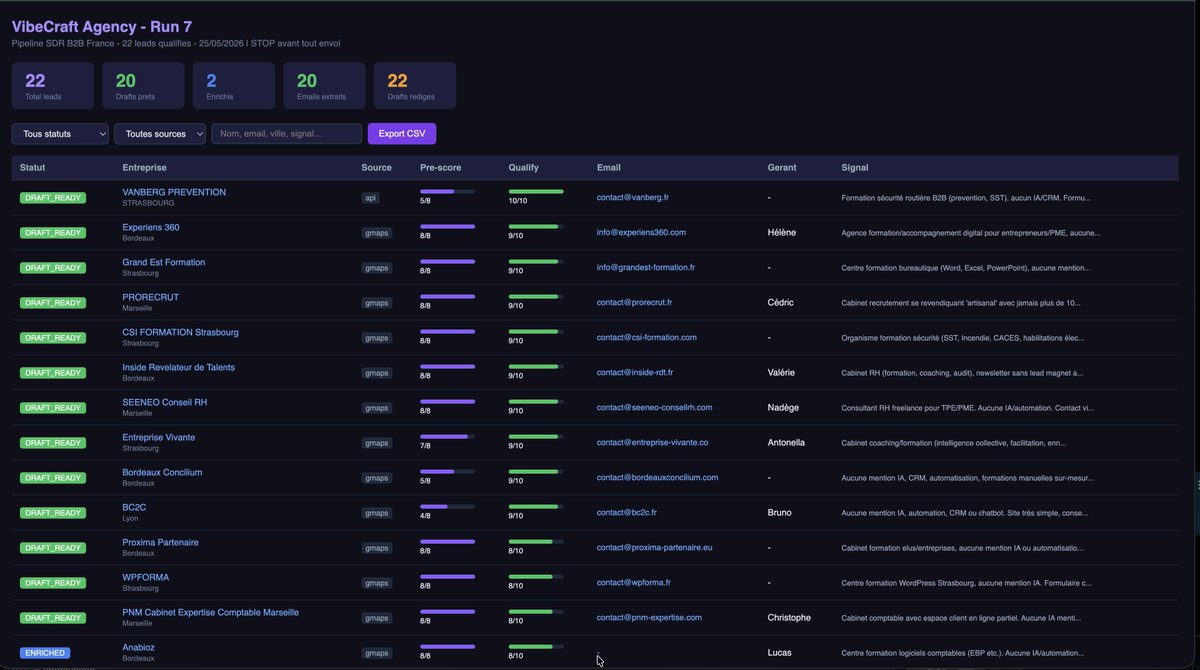Email info@grandest-formation.fr

coord(646,267)
